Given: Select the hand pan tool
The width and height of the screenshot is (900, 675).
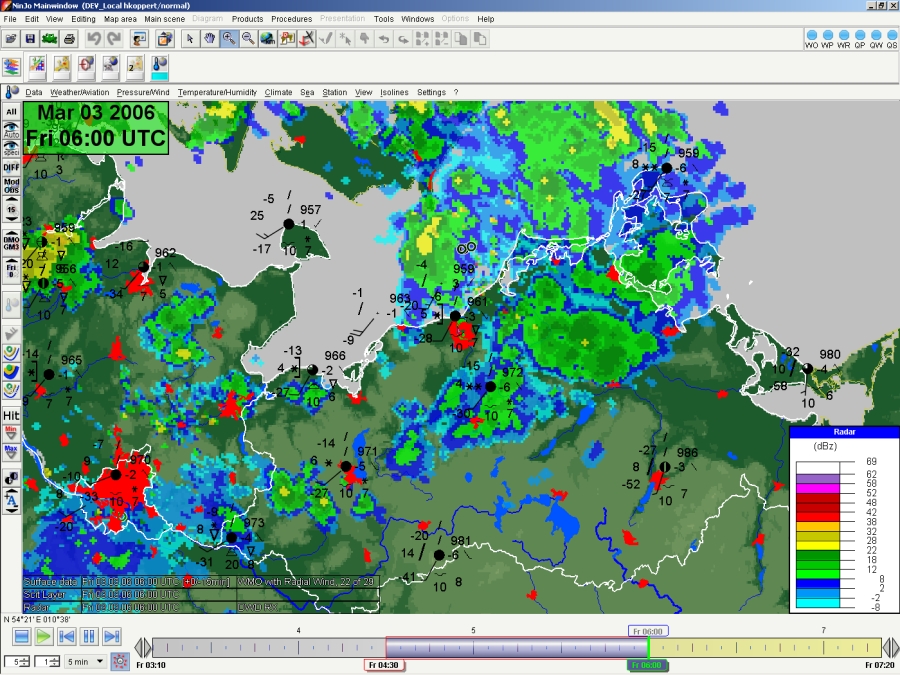Looking at the screenshot, I should (x=210, y=39).
